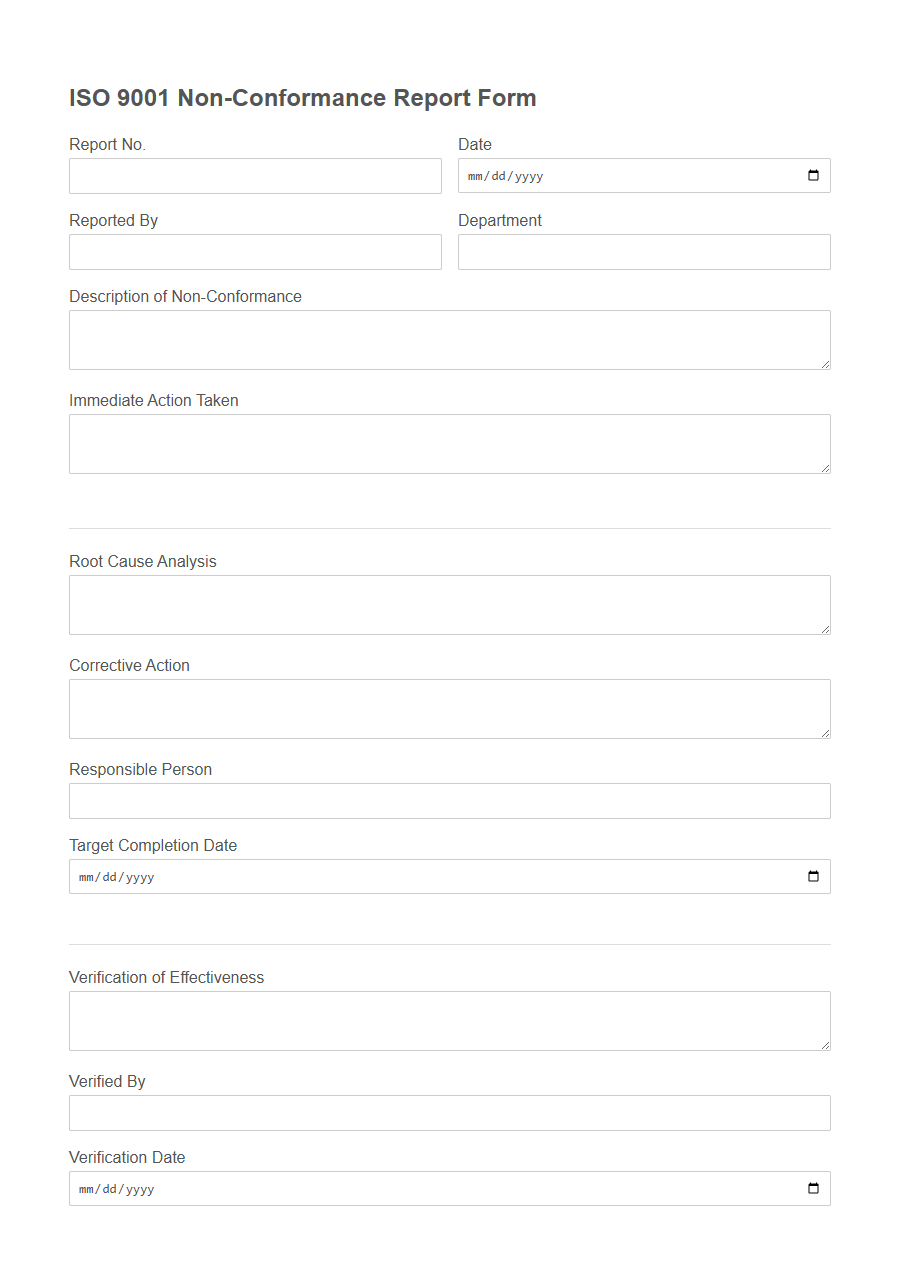This screenshot has height=1288, width=900.
Task: Click the Corrective Action textarea
Action: click(x=449, y=708)
